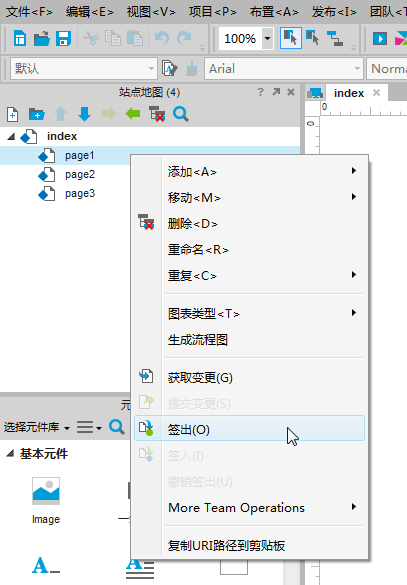The image size is (407, 585).
Task: Choose 签出(O) from context menu
Action: point(249,429)
